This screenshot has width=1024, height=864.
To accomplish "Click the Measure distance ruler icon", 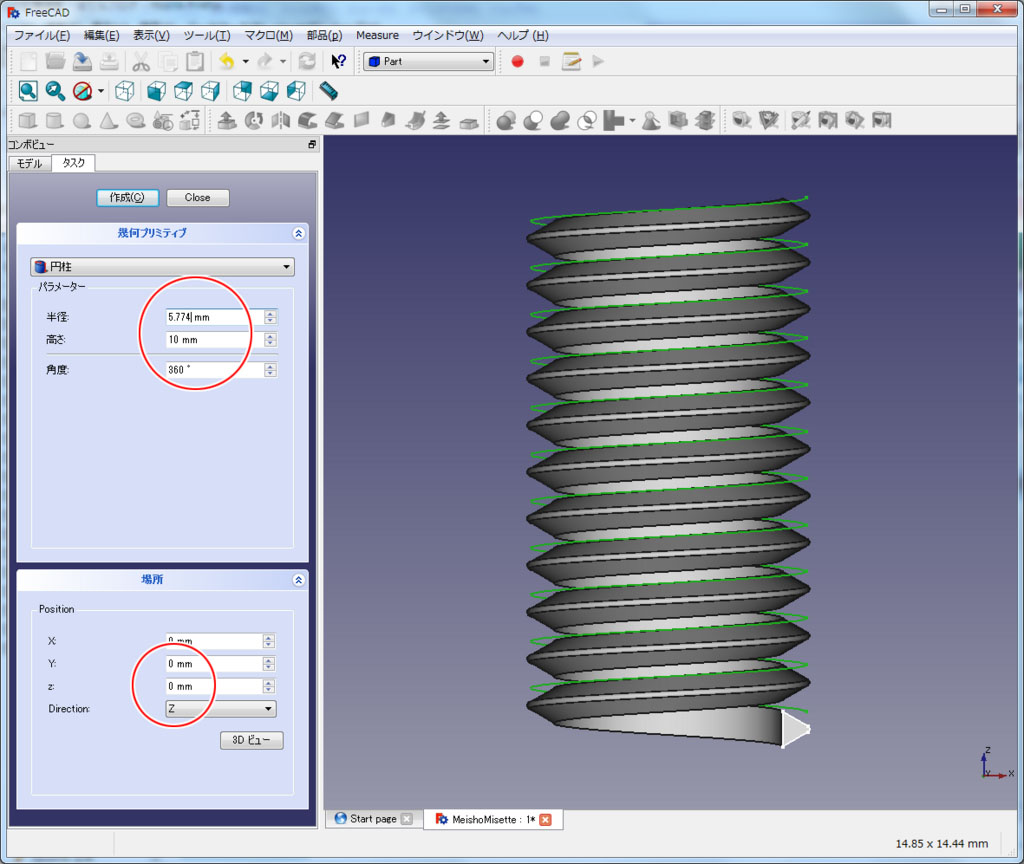I will [328, 91].
